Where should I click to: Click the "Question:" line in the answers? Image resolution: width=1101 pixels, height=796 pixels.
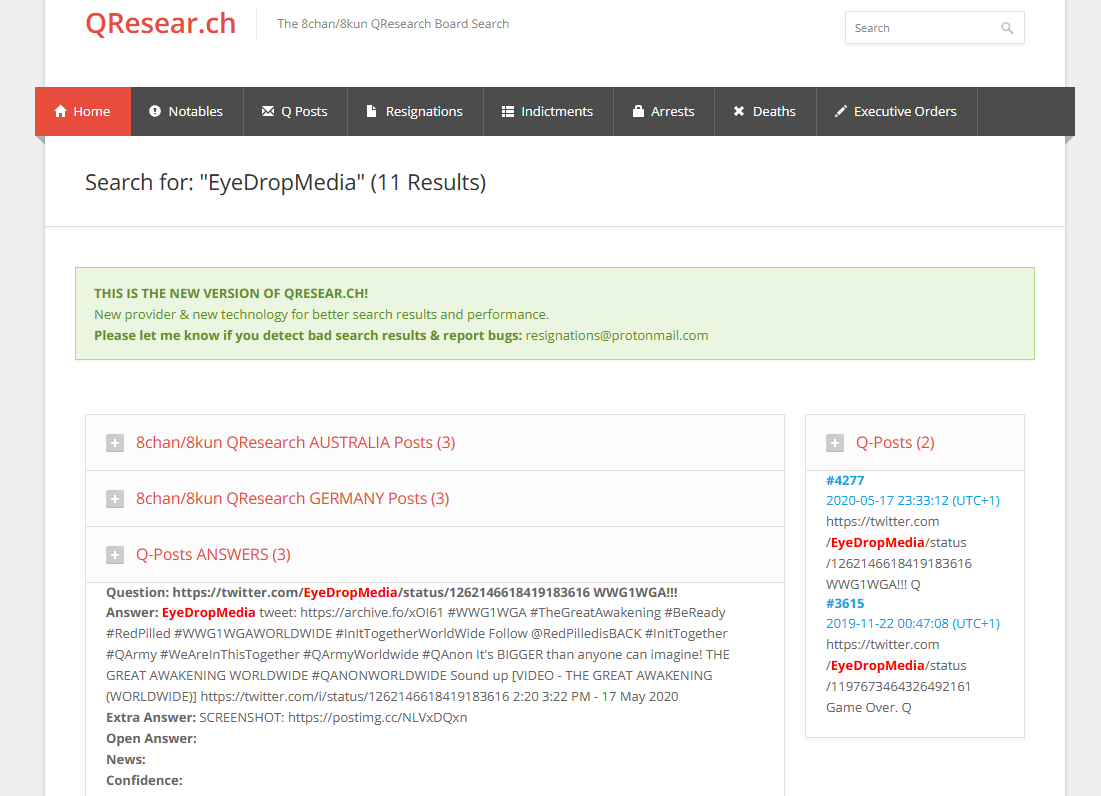tap(392, 592)
